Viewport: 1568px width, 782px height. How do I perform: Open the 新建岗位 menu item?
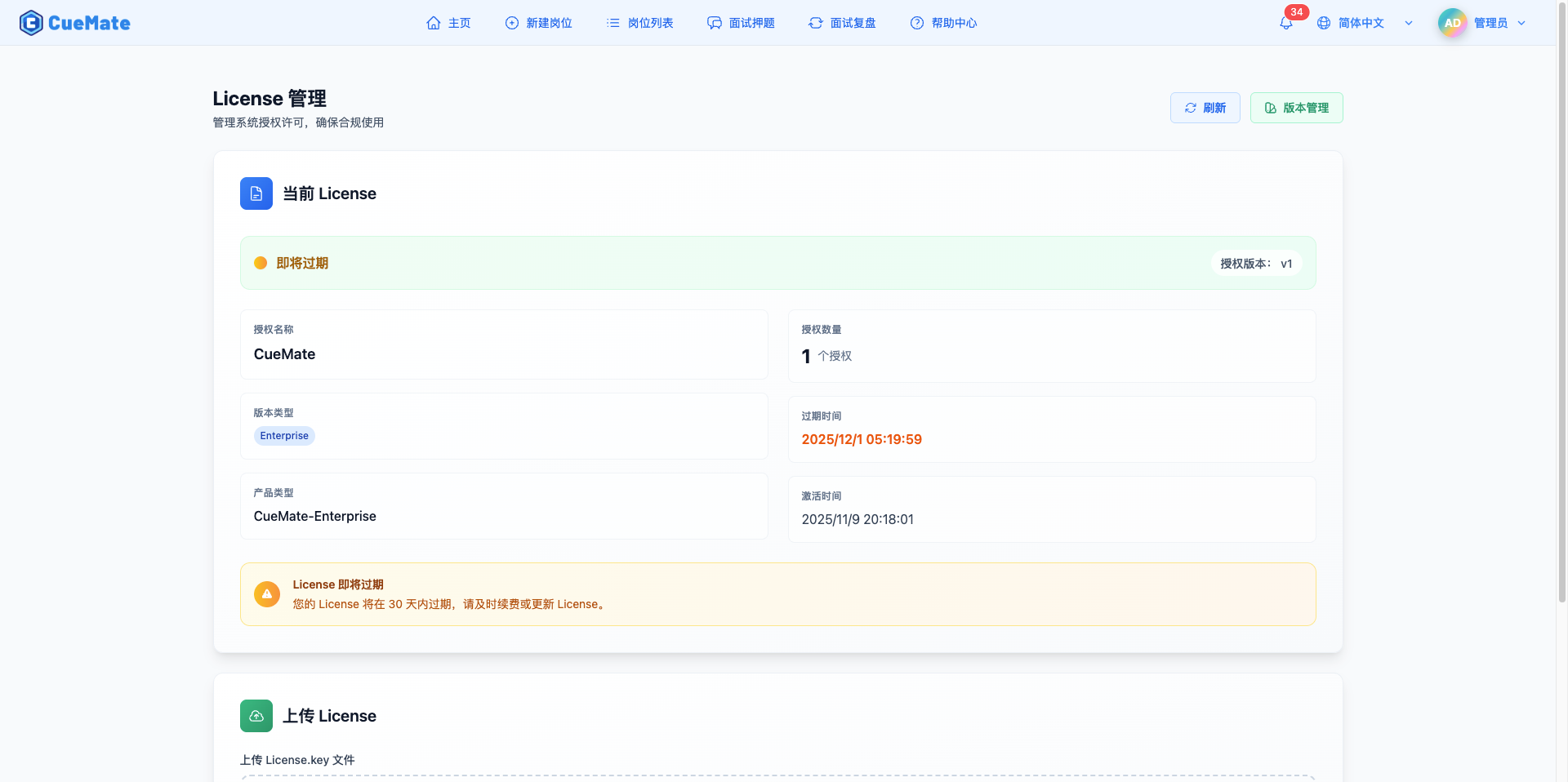pos(538,23)
